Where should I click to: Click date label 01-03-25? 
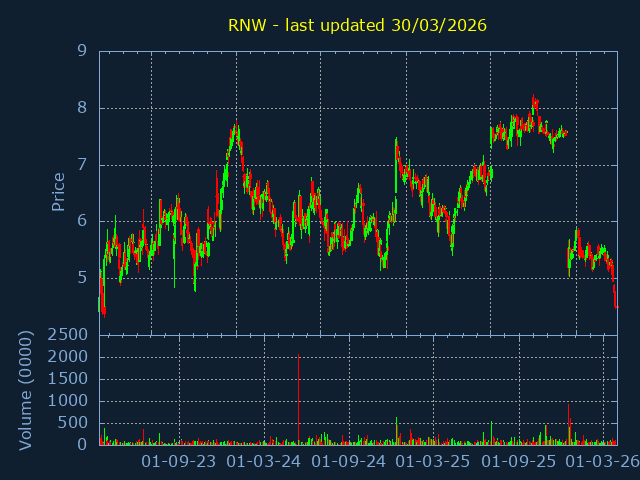click(x=433, y=462)
